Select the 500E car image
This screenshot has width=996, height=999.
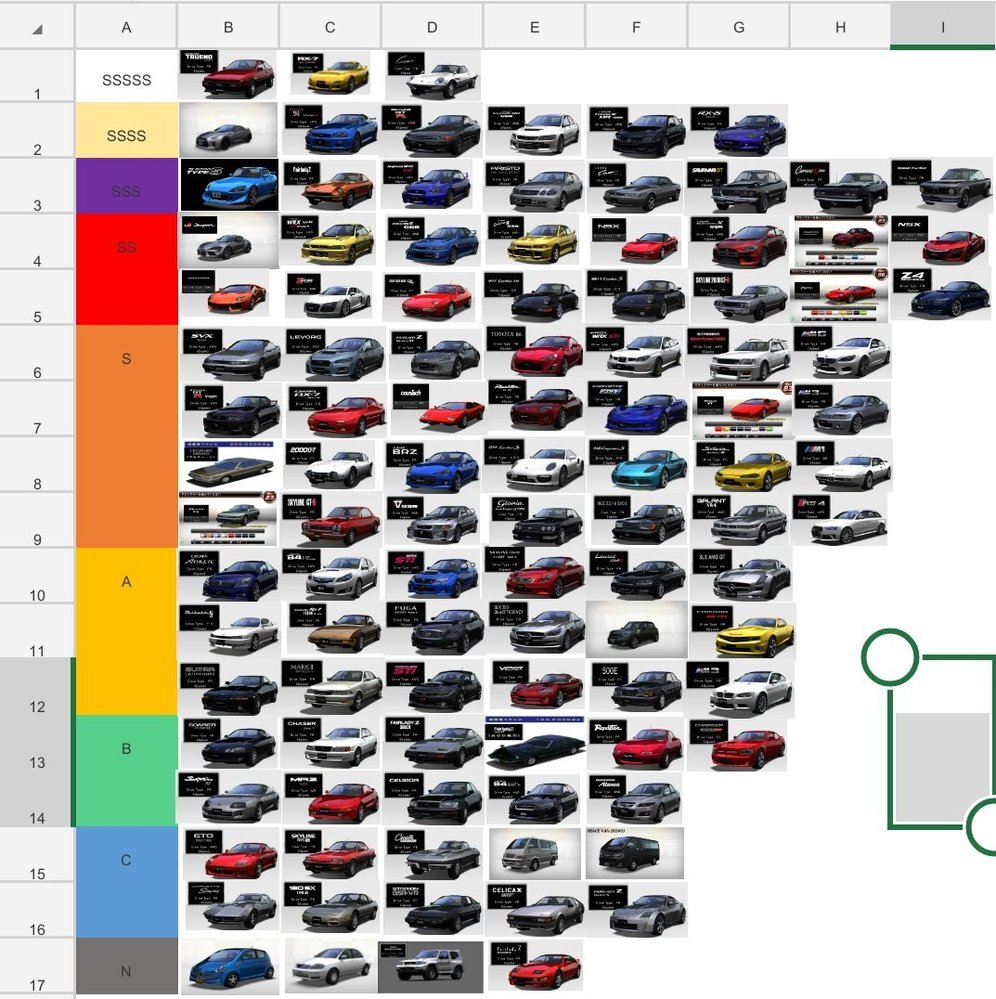pyautogui.click(x=637, y=687)
